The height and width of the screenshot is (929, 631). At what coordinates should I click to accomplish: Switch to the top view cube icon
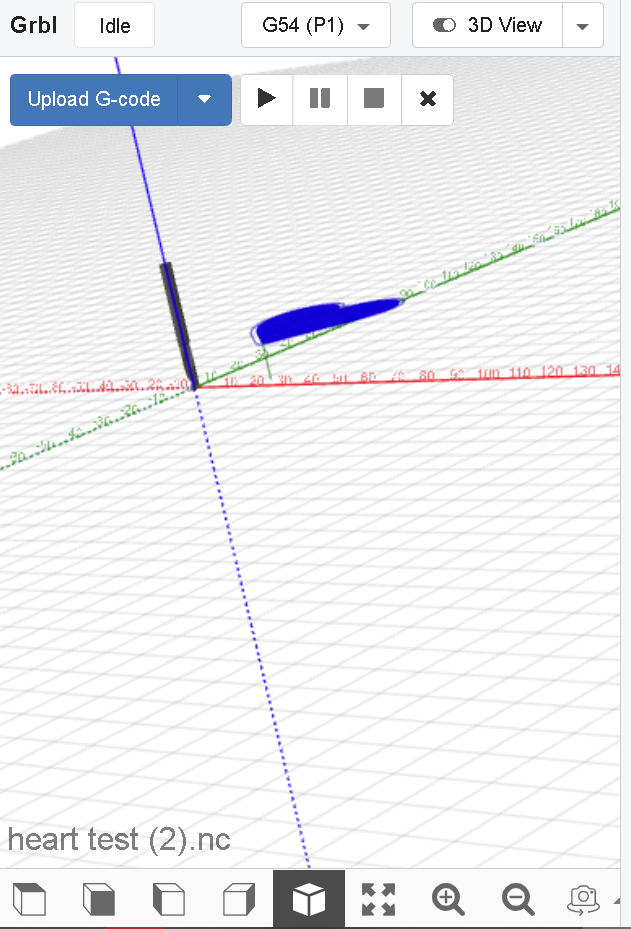[30, 899]
